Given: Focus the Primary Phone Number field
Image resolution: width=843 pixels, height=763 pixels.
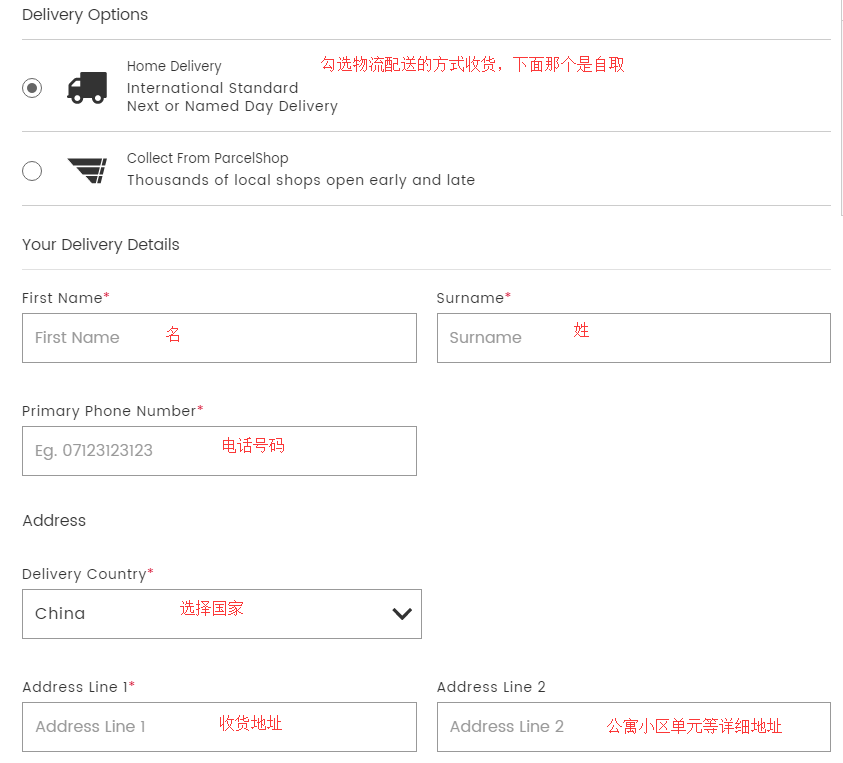Looking at the screenshot, I should click(x=219, y=451).
